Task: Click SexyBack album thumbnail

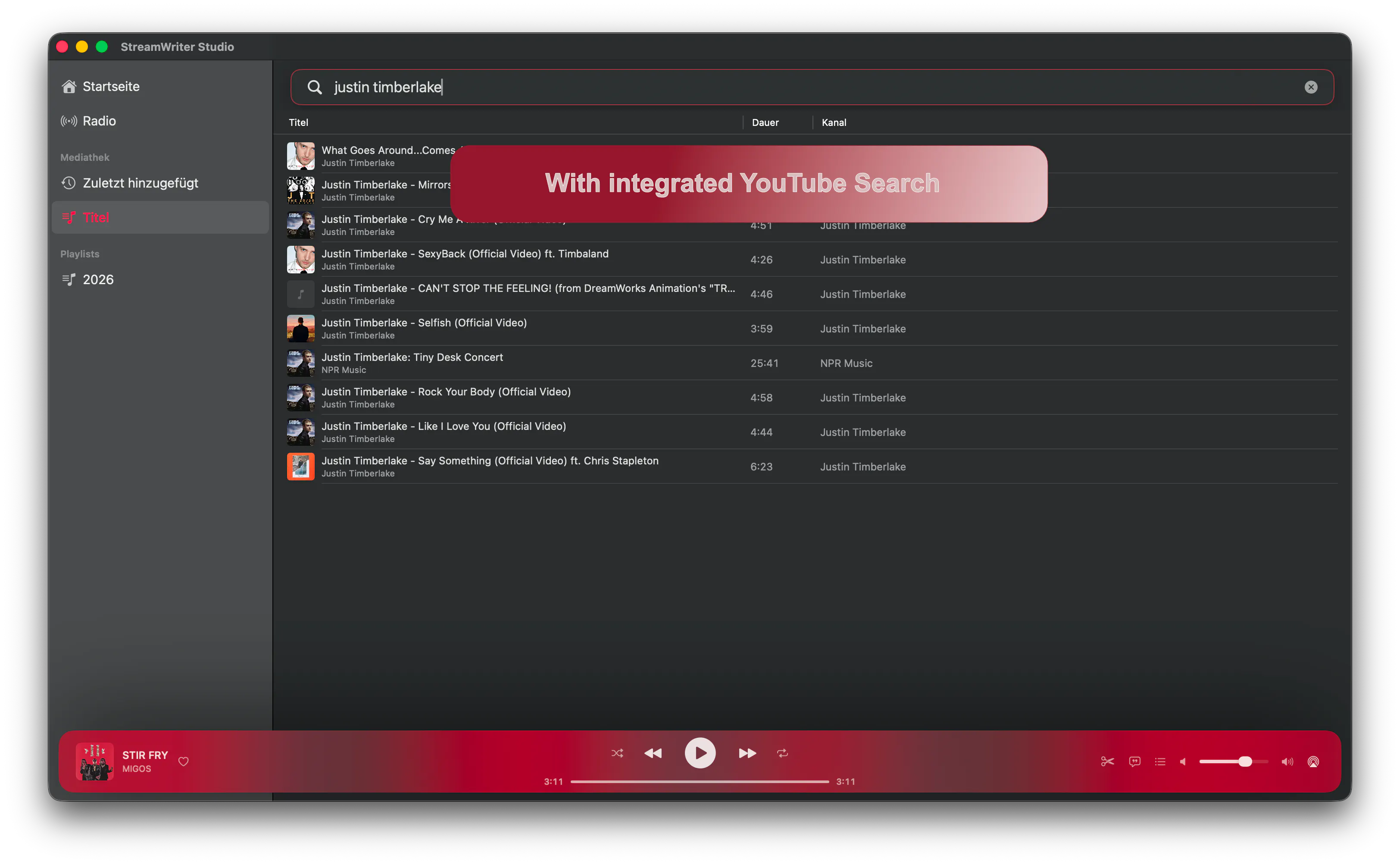Action: coord(301,260)
